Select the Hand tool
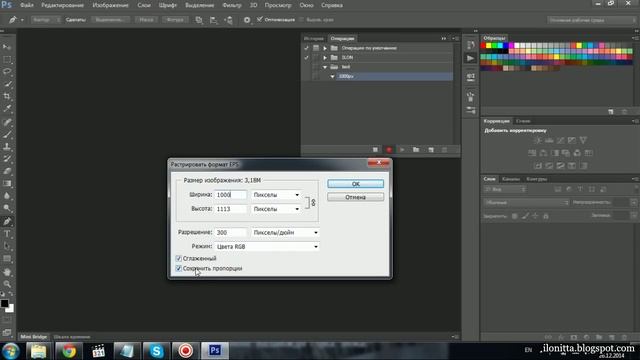Image resolution: width=640 pixels, height=360 pixels. click(x=7, y=272)
